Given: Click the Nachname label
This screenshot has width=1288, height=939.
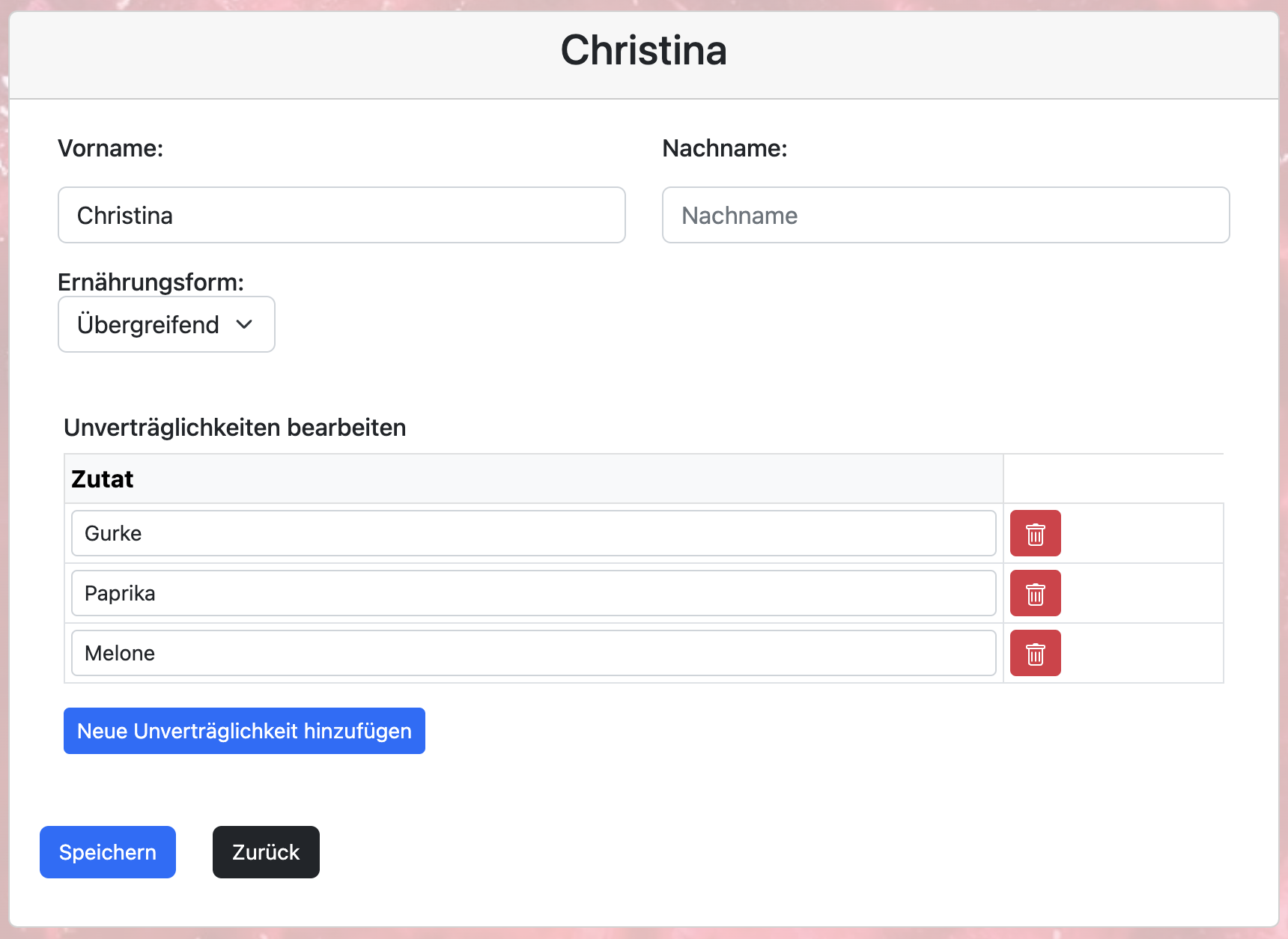Looking at the screenshot, I should [x=725, y=148].
